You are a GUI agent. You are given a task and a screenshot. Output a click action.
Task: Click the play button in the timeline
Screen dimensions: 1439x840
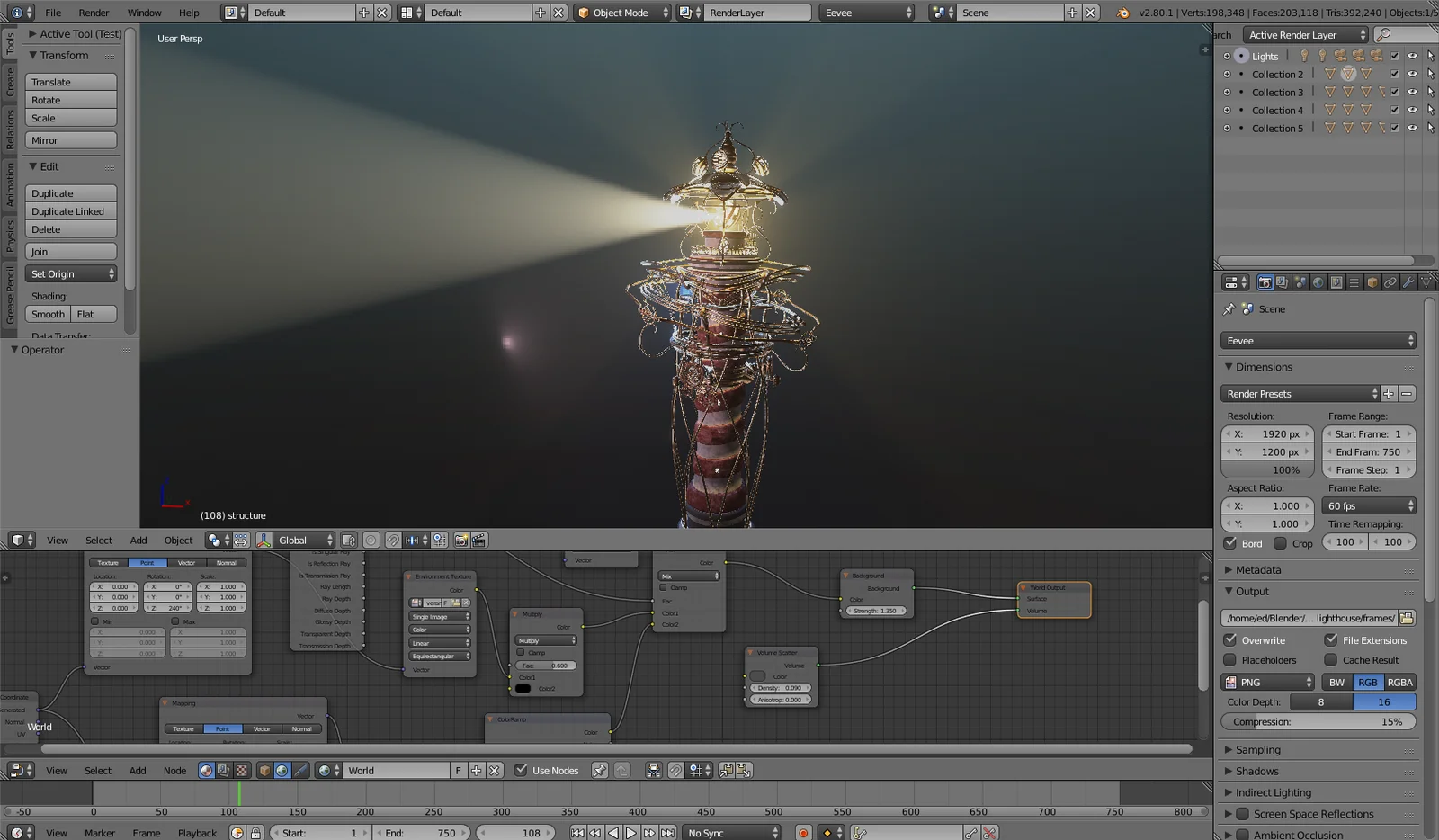(x=631, y=832)
